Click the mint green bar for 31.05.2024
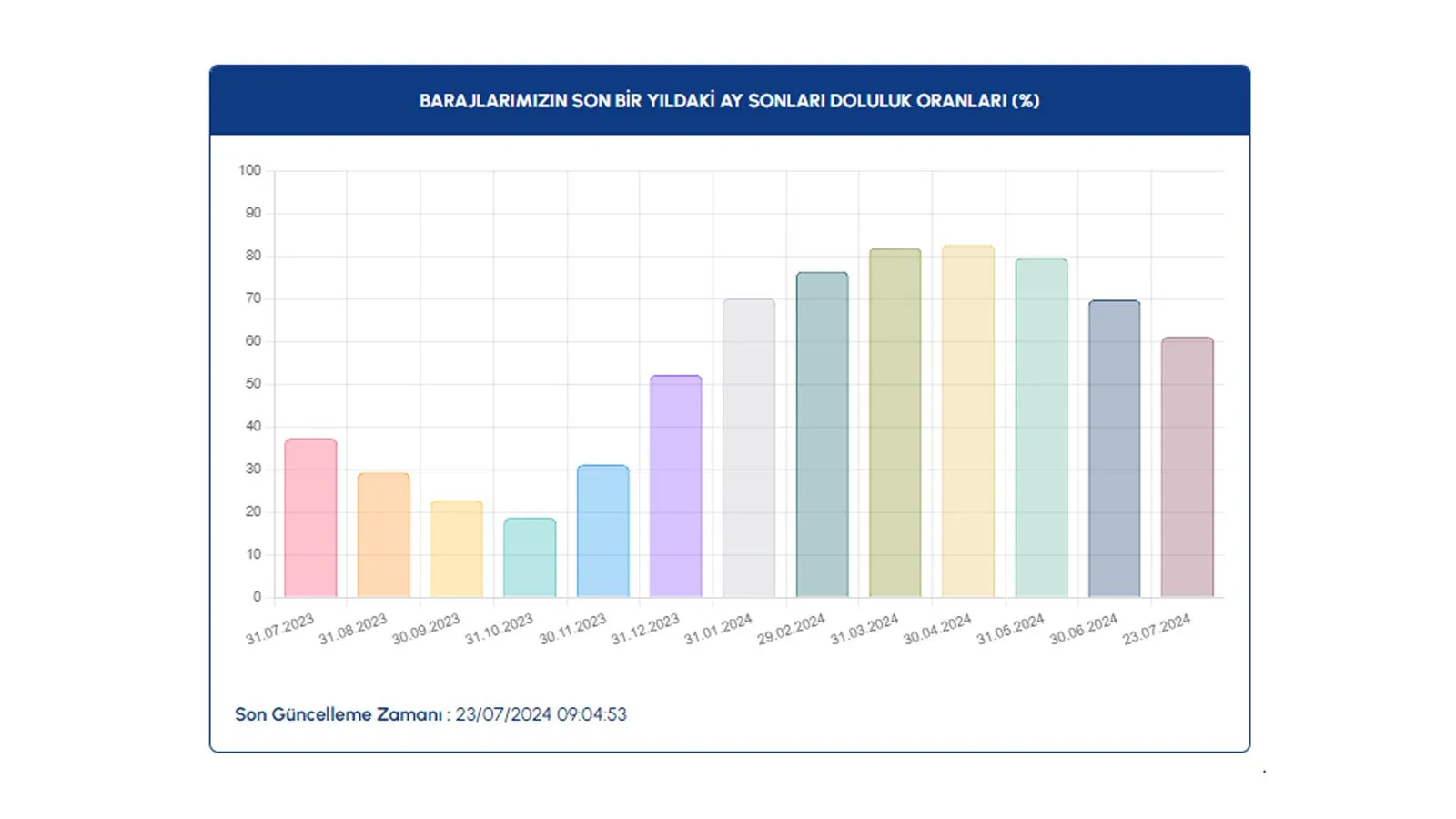Screen dimensions: 1456x819 (1041, 428)
